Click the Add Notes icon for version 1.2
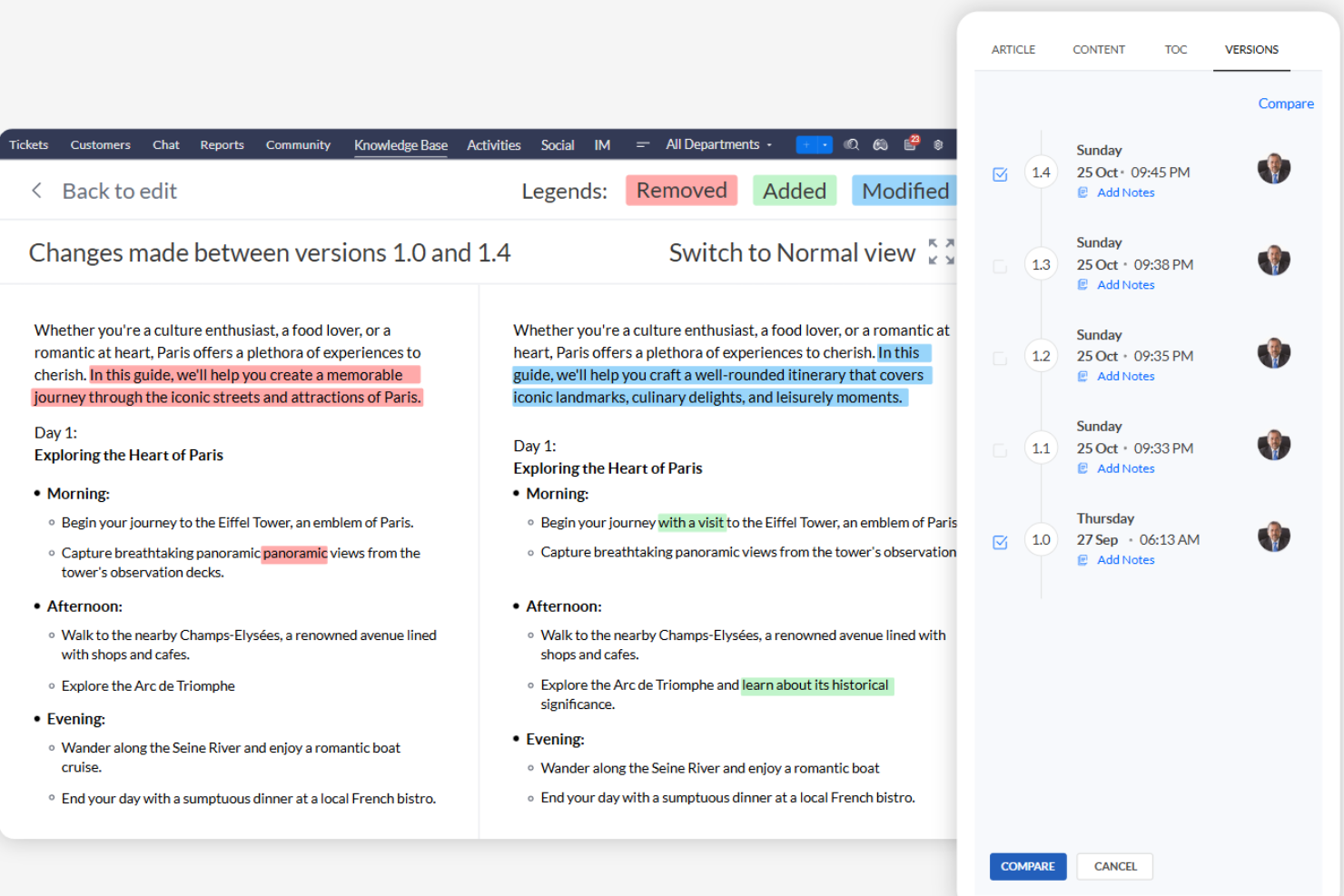This screenshot has height=896, width=1344. 1082,376
